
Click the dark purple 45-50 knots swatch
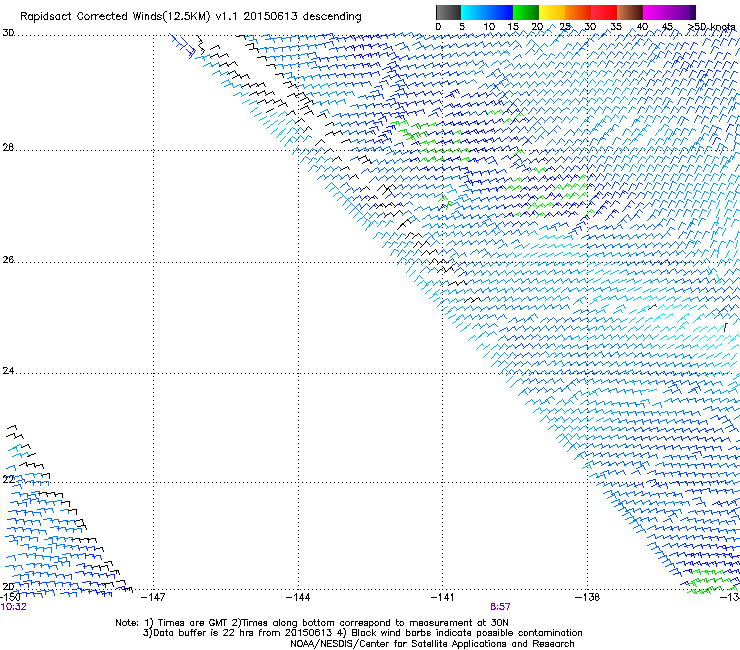pyautogui.click(x=682, y=12)
